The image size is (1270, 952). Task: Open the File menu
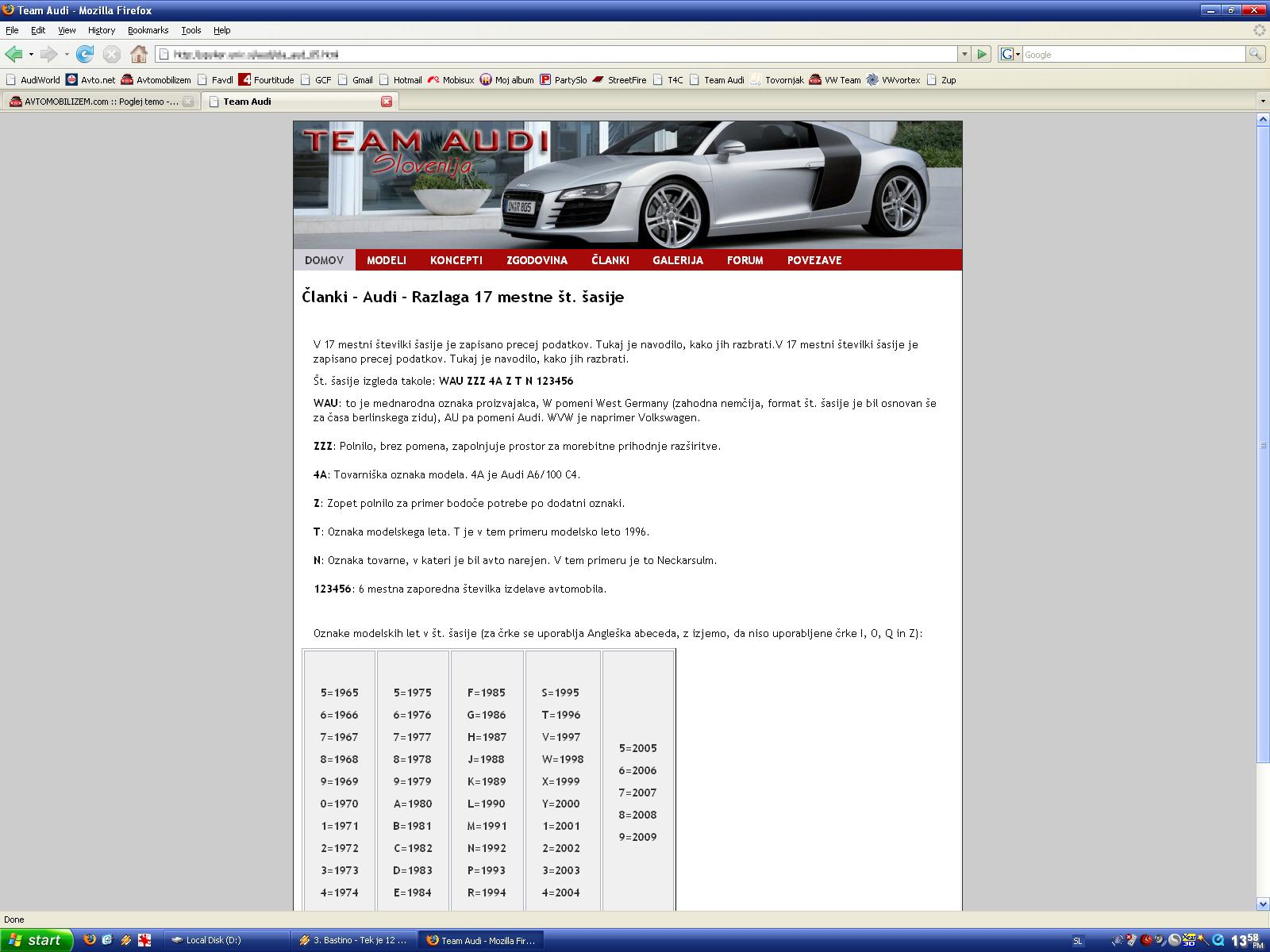(x=12, y=30)
